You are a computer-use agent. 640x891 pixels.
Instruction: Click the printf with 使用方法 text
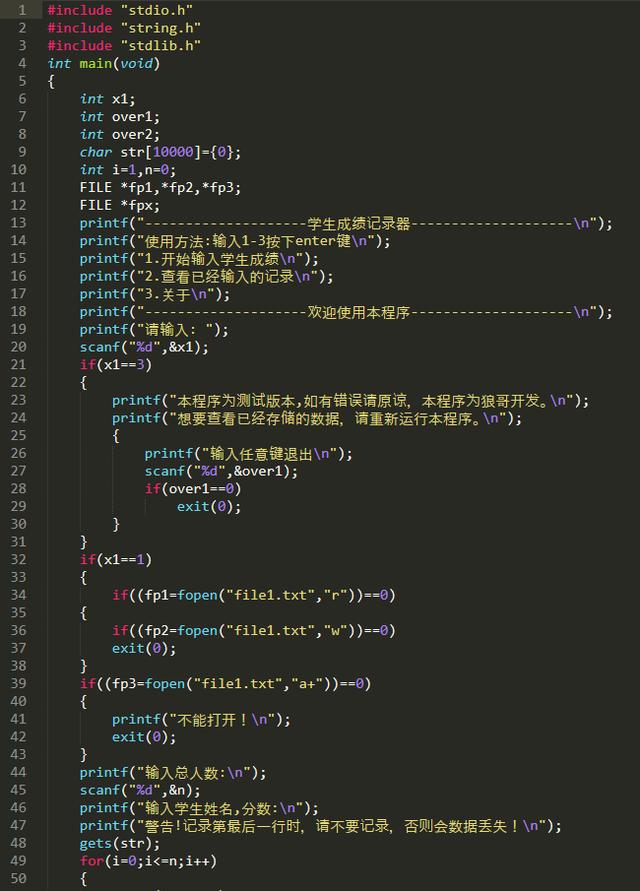(235, 240)
